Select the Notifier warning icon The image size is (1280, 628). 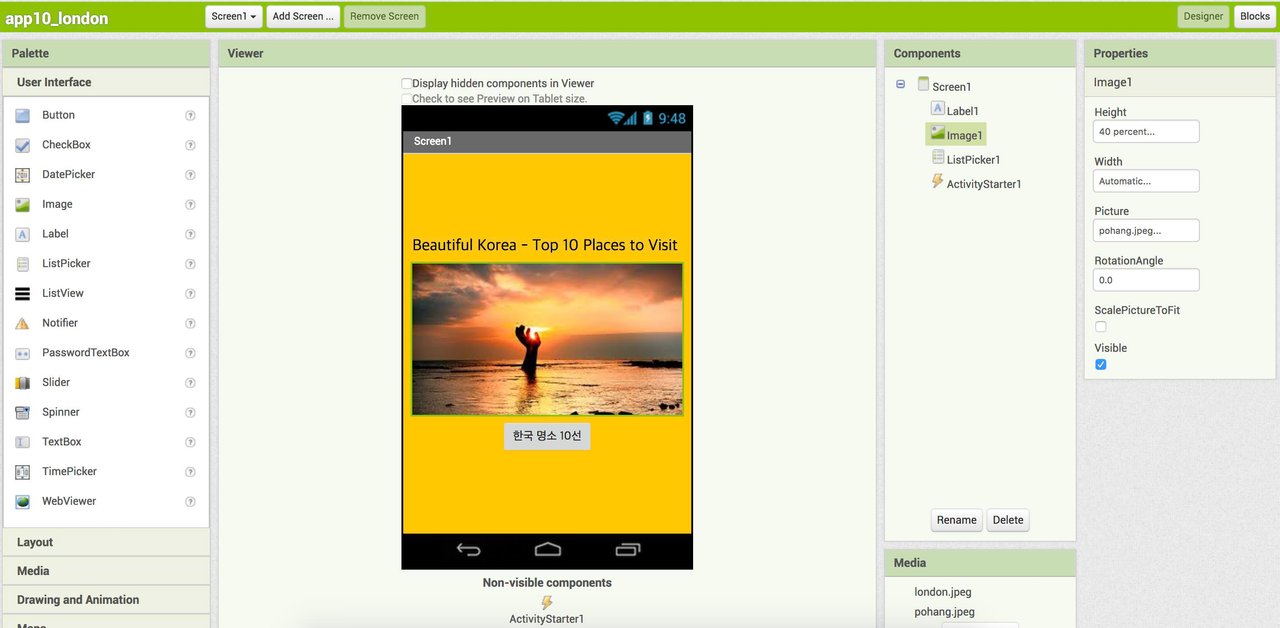tap(22, 323)
